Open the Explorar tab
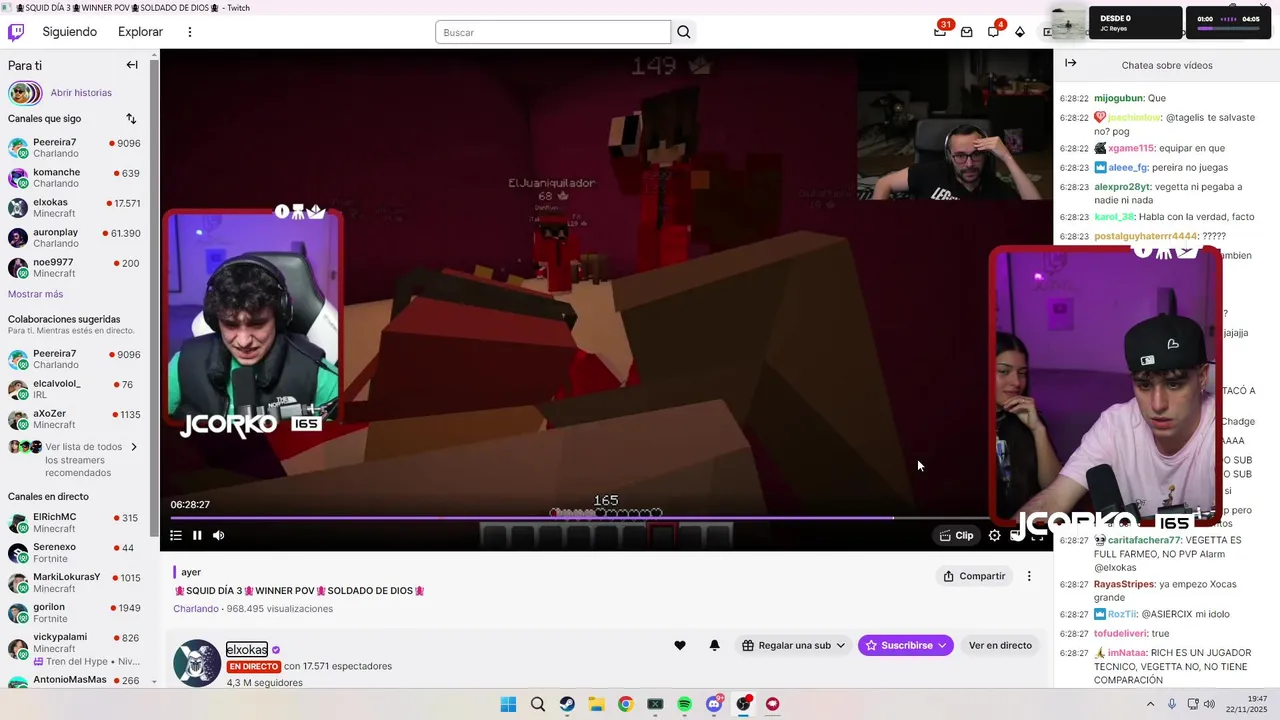This screenshot has width=1280, height=720. tap(140, 32)
